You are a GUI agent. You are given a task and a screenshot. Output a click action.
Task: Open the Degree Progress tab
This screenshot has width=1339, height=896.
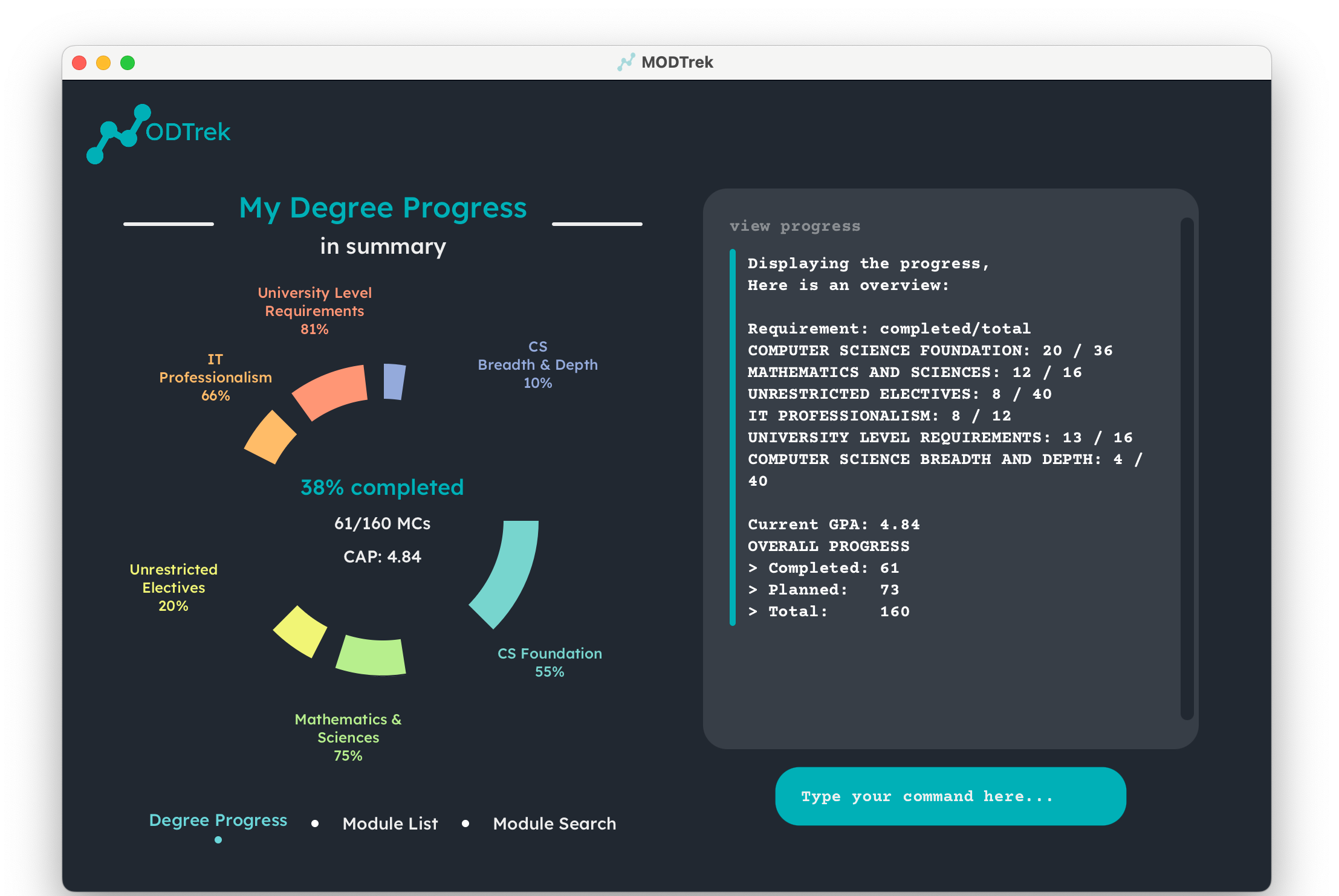218,820
